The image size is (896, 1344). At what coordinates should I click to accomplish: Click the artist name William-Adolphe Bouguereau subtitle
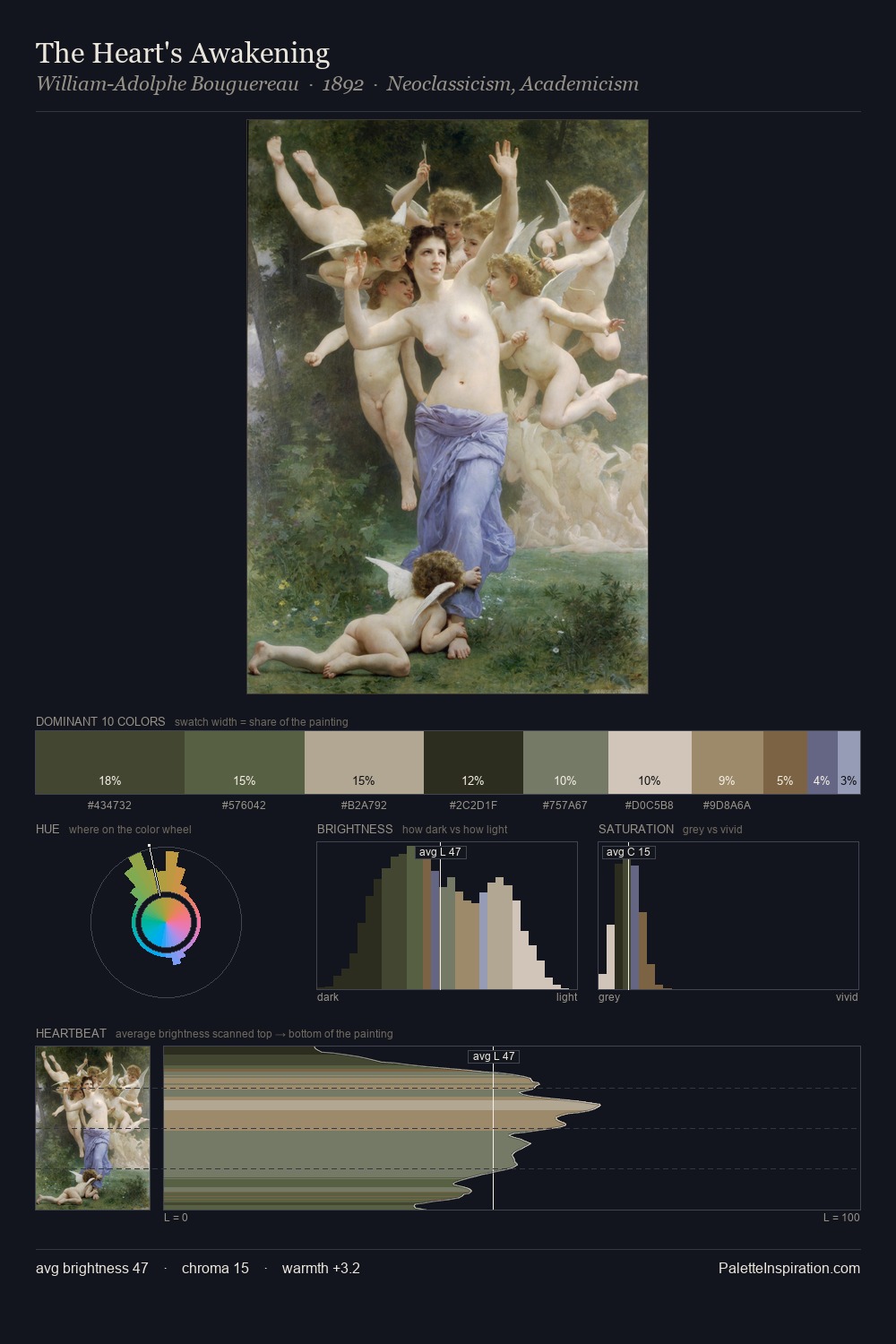(x=167, y=84)
